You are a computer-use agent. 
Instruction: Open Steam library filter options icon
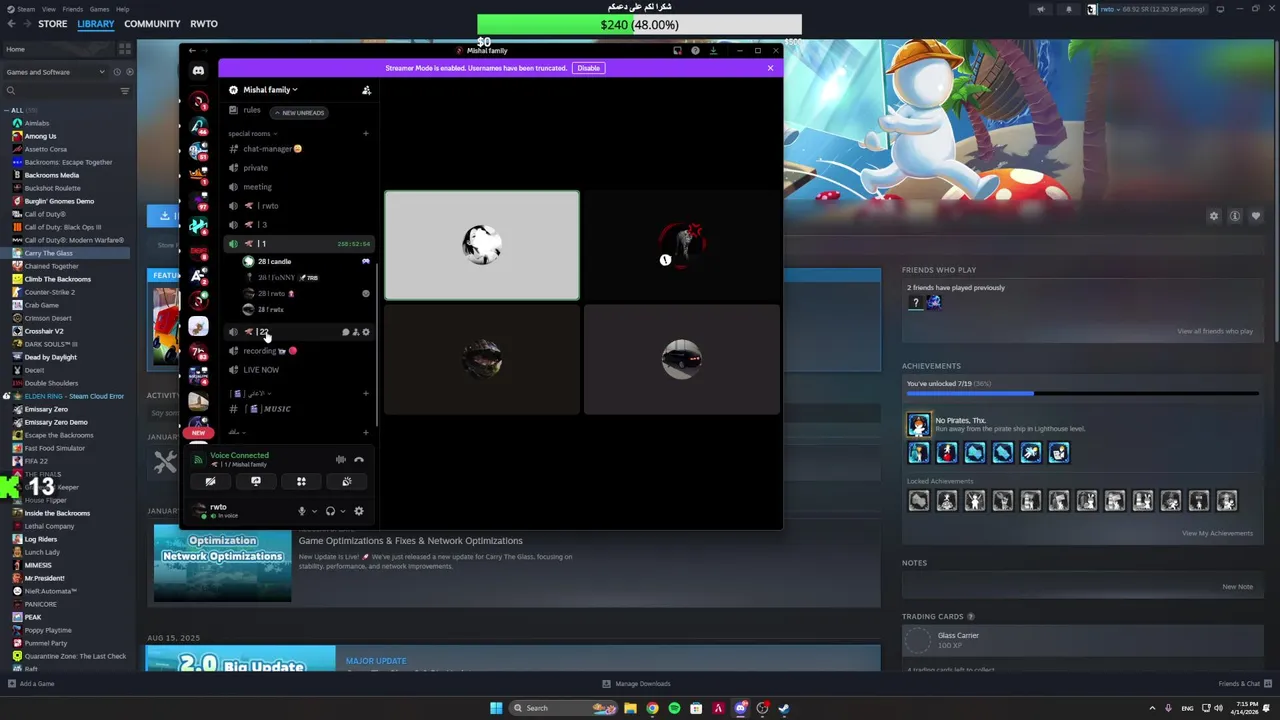pos(125,91)
